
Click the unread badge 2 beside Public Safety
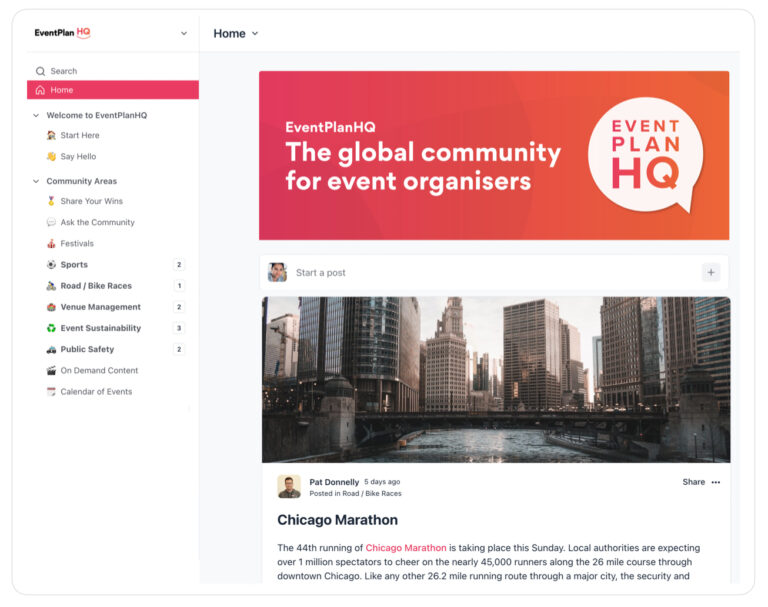tap(179, 349)
